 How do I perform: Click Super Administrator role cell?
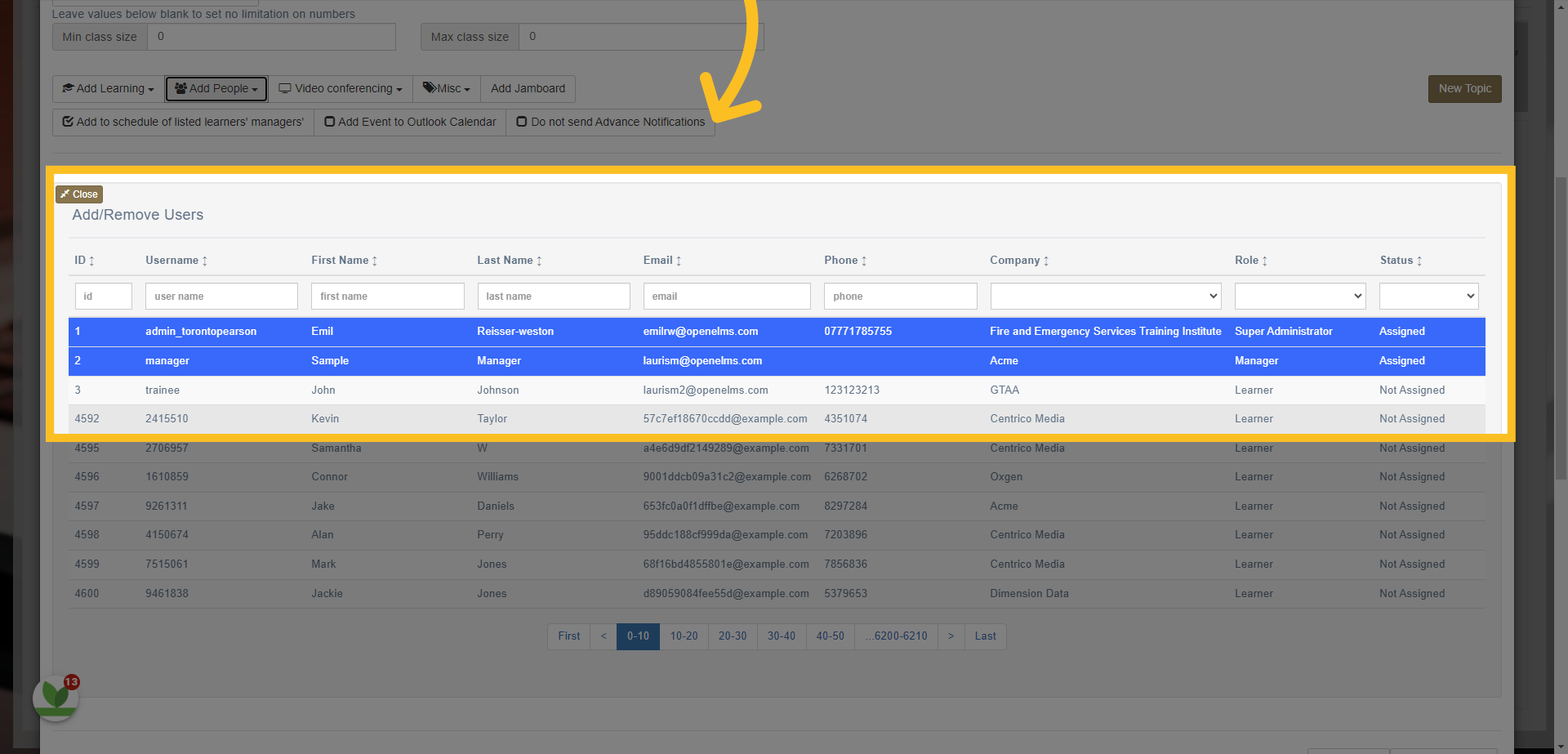click(1284, 332)
